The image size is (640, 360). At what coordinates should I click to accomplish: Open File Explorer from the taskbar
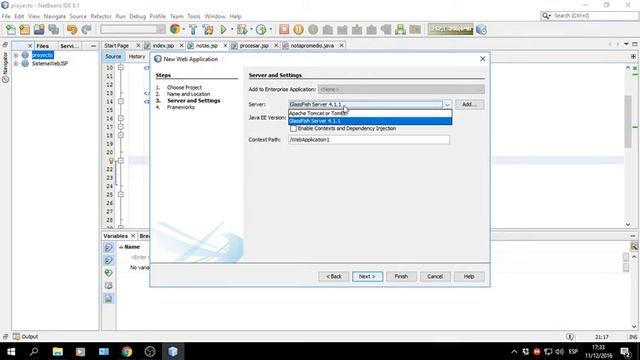58,351
